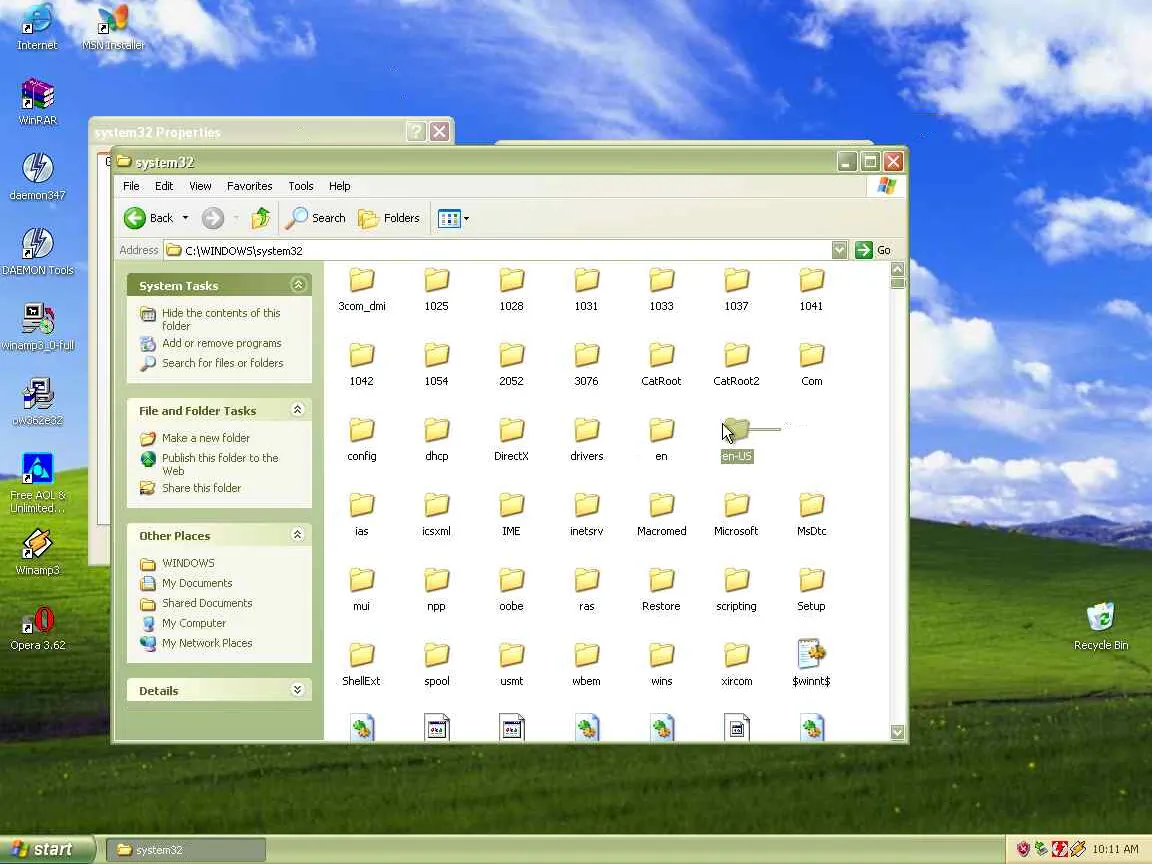This screenshot has width=1152, height=864.
Task: Select the spool folder
Action: click(x=436, y=664)
